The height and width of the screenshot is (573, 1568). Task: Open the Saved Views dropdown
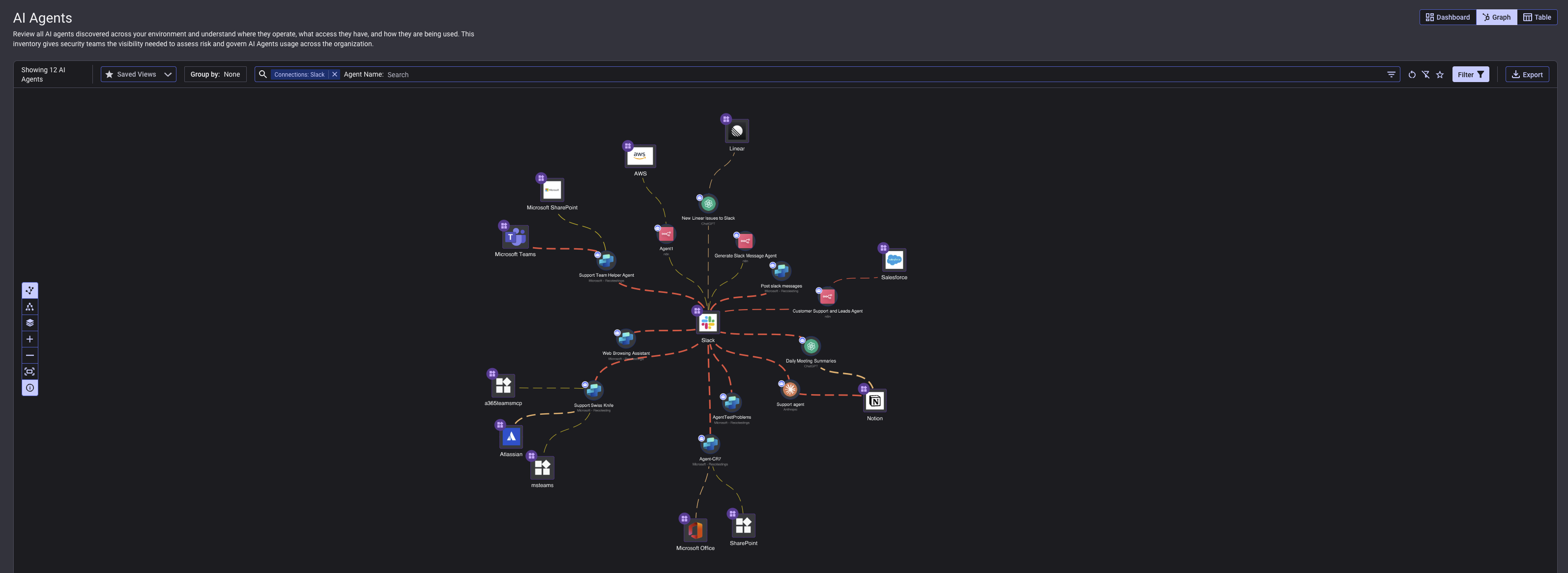tap(138, 74)
